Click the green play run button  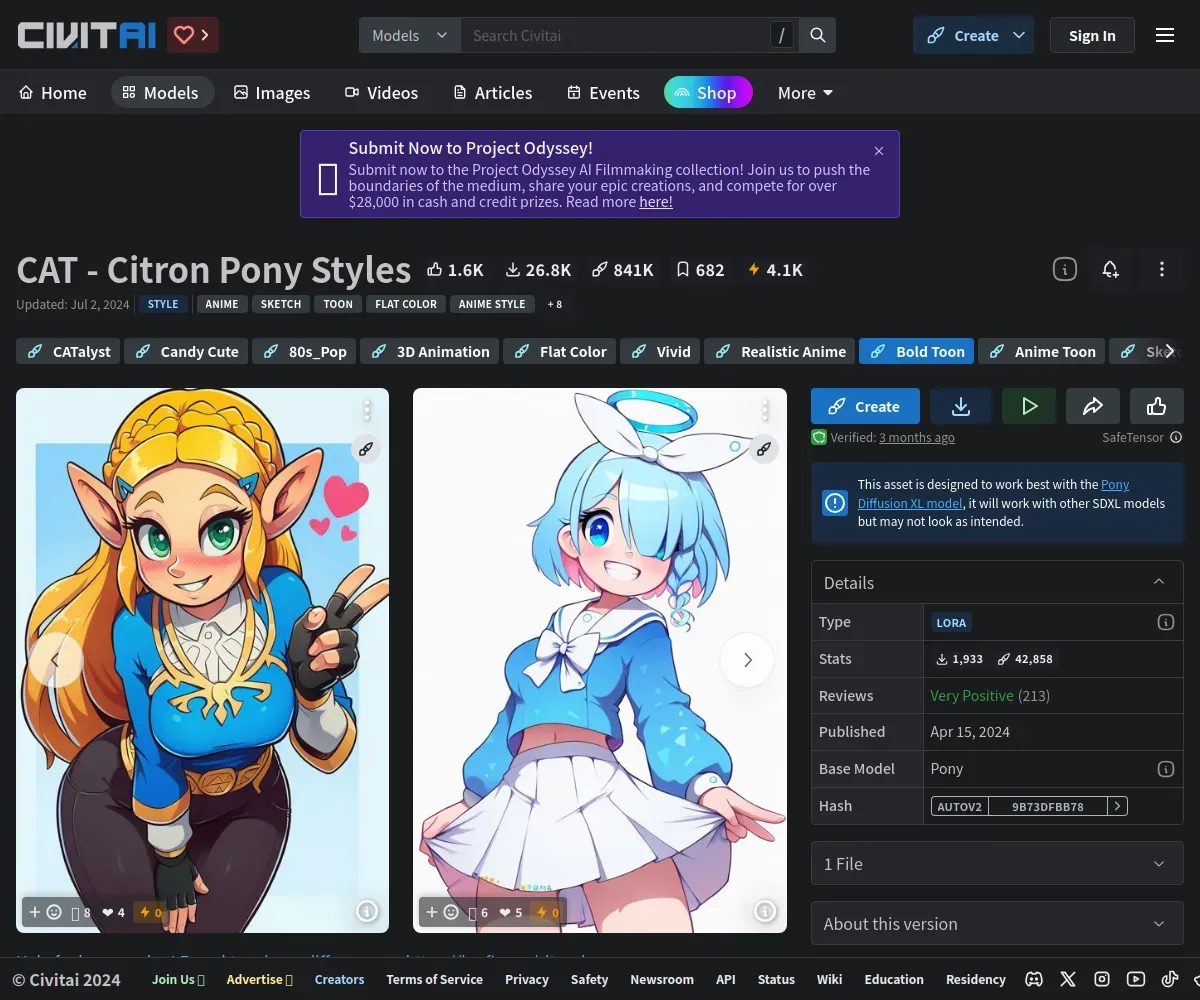click(x=1029, y=406)
